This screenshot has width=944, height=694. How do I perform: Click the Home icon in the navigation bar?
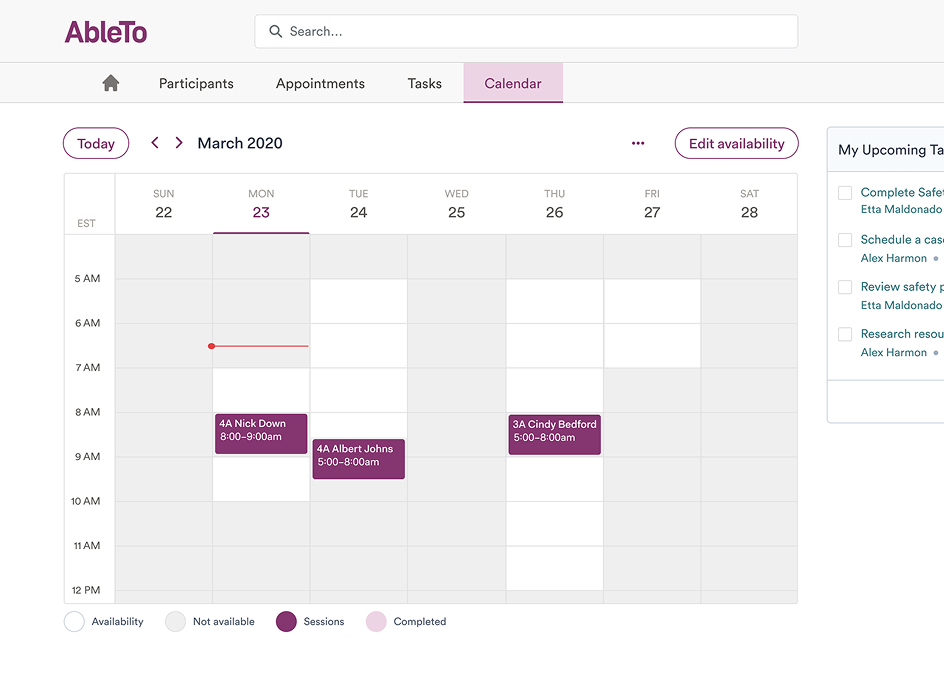[110, 83]
